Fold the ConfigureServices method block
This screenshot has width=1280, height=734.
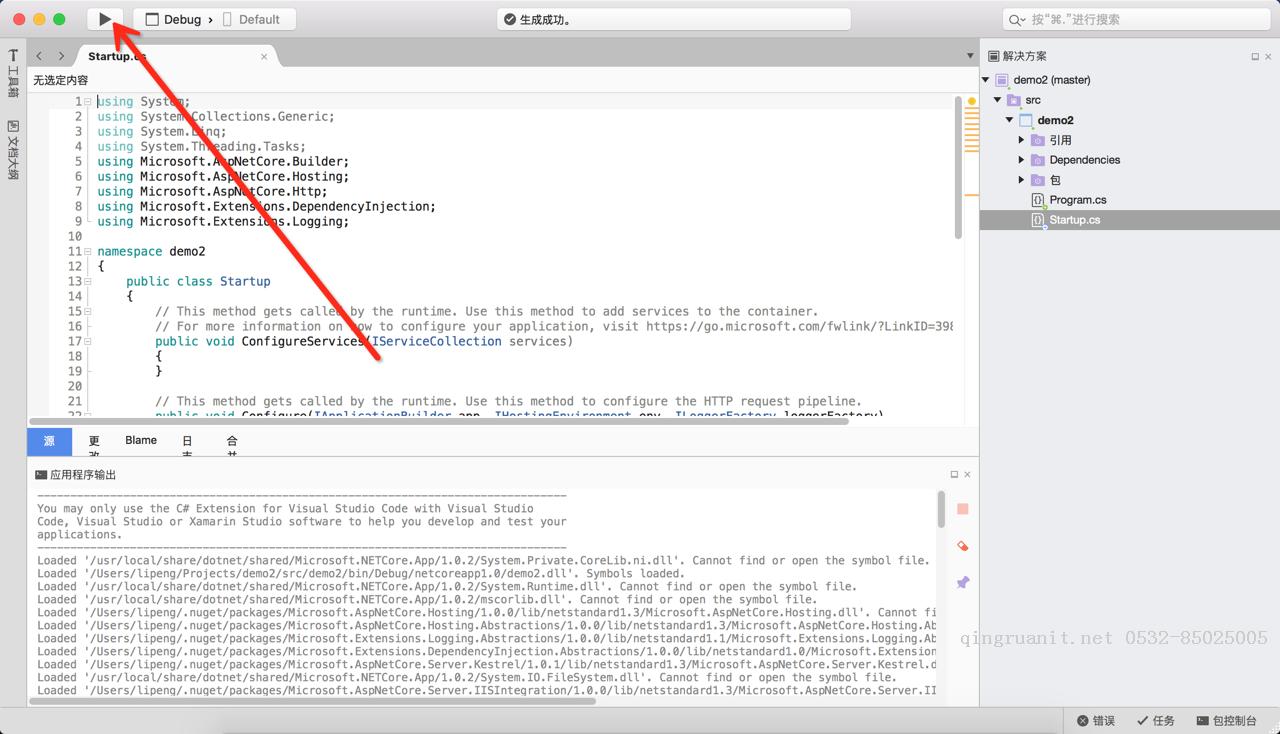pos(88,341)
